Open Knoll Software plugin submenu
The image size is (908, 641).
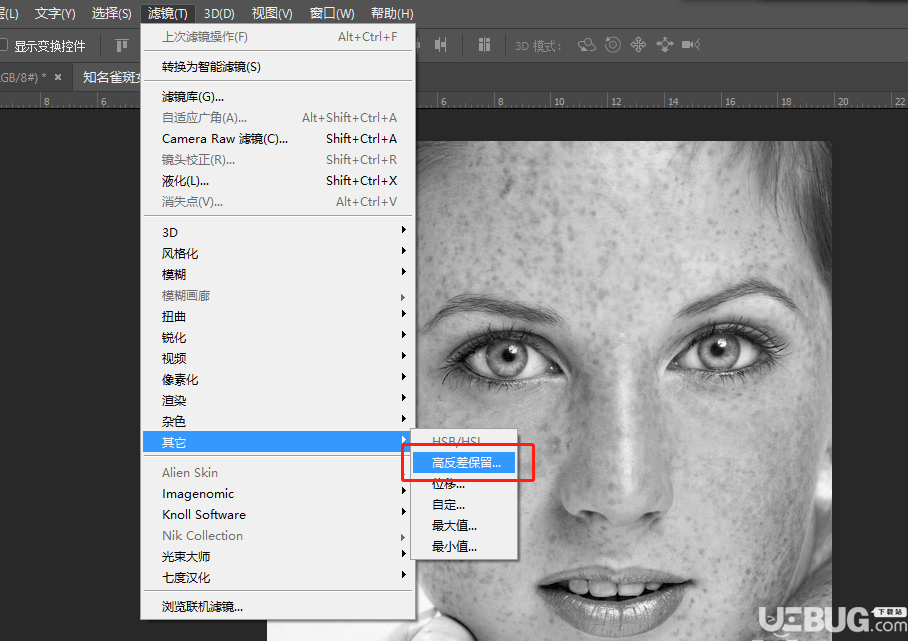tap(279, 514)
